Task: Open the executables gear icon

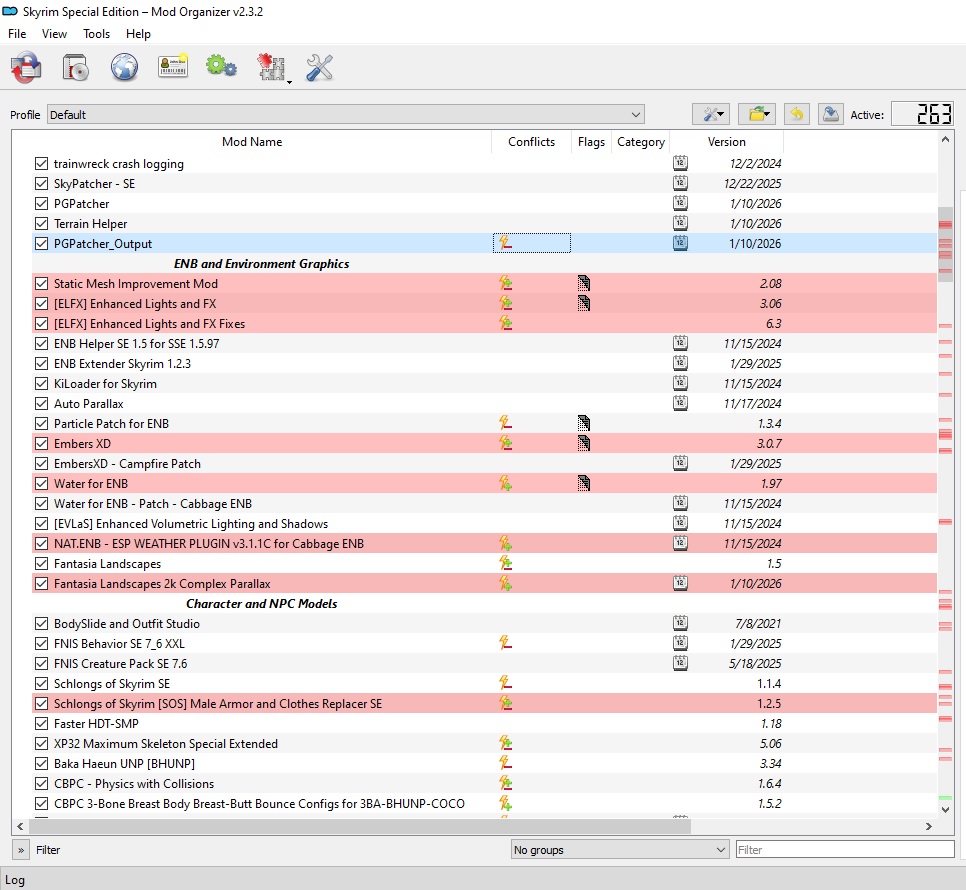Action: coord(221,65)
